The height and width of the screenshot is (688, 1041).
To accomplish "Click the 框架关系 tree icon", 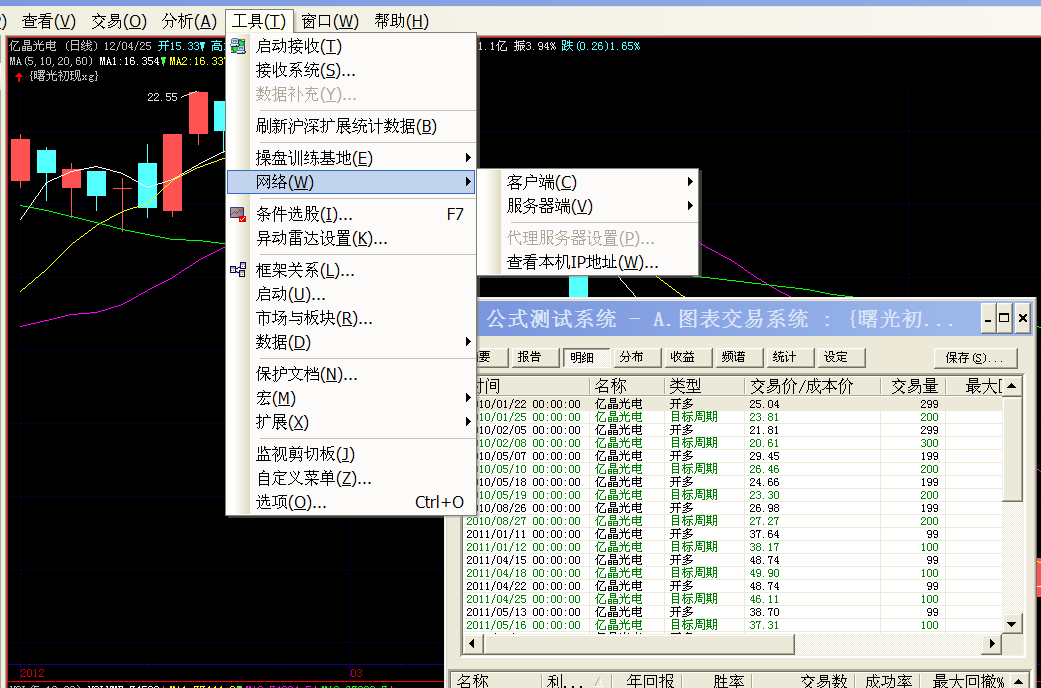I will tap(238, 270).
